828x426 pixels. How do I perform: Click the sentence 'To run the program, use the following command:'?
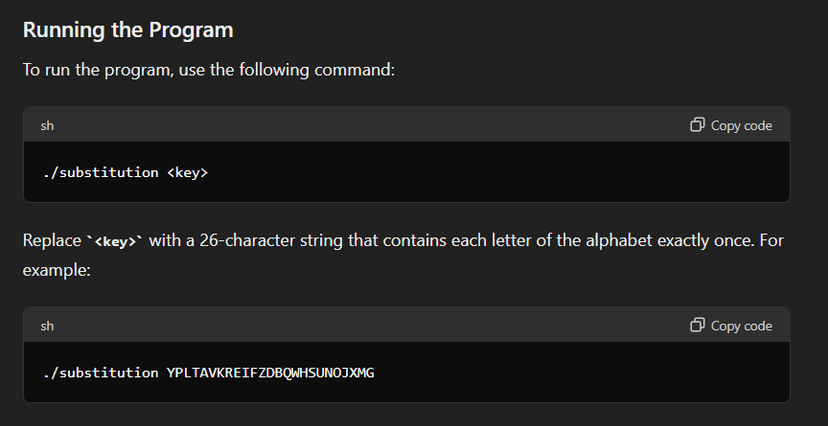click(x=209, y=70)
